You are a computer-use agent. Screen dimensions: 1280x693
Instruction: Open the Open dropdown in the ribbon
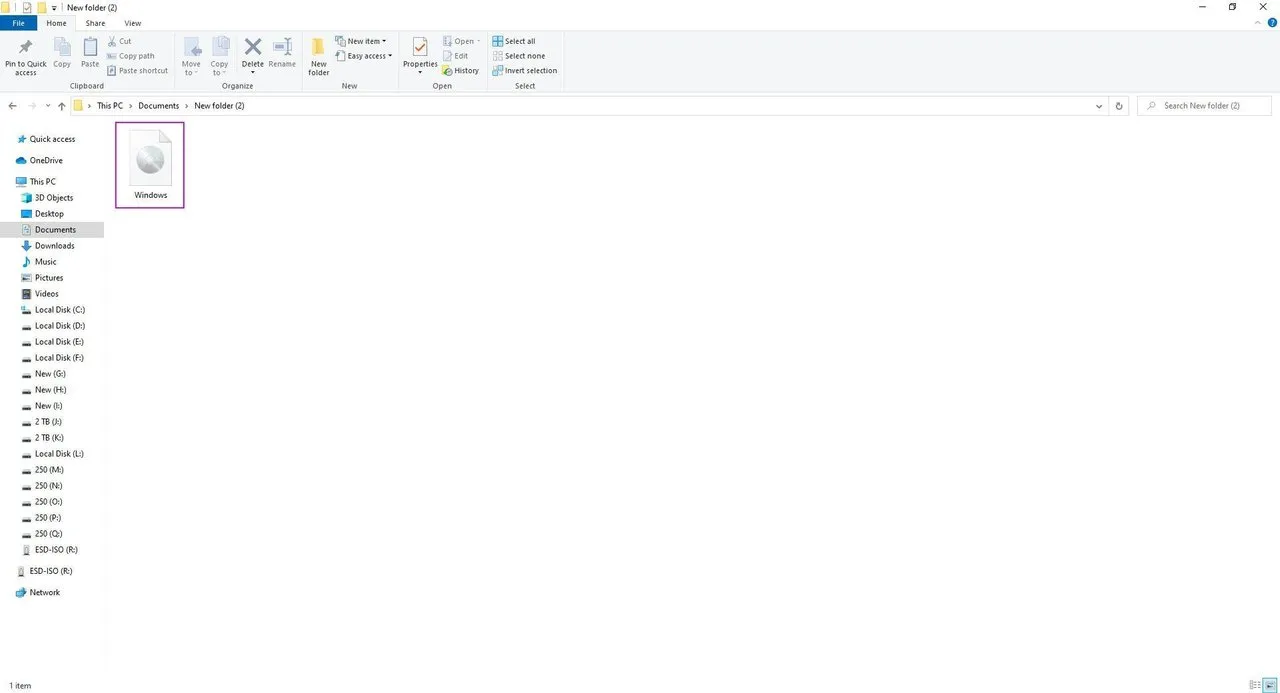click(461, 41)
